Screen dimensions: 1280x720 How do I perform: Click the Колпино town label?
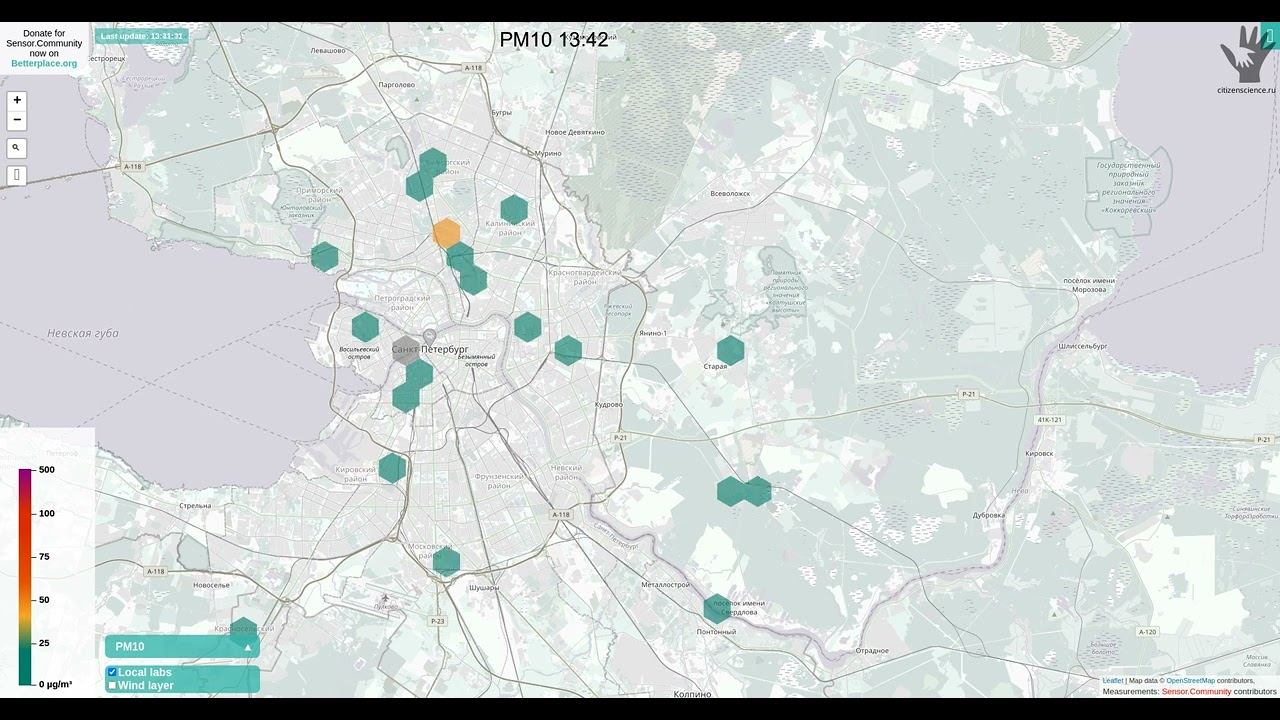click(692, 694)
